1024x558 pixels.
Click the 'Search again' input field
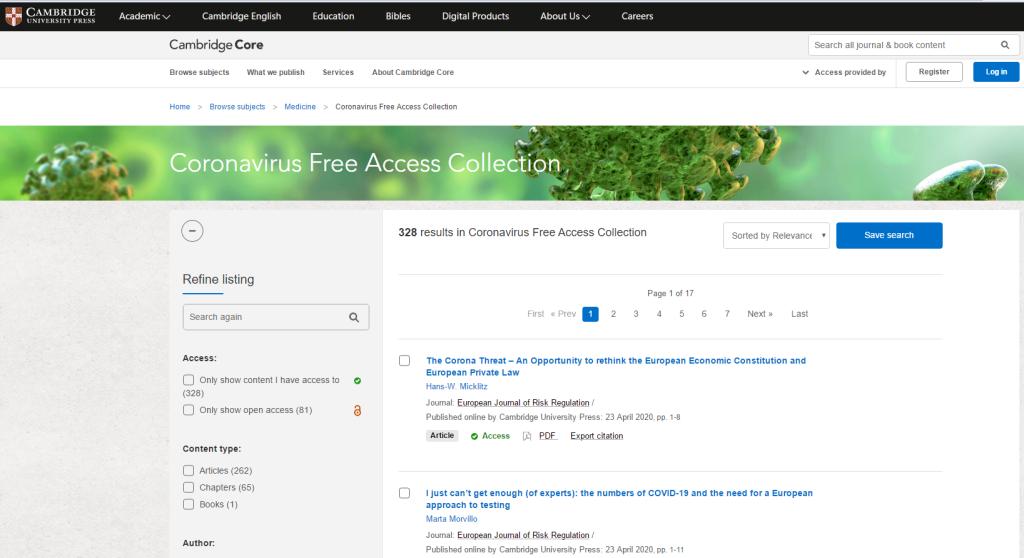pyautogui.click(x=265, y=317)
